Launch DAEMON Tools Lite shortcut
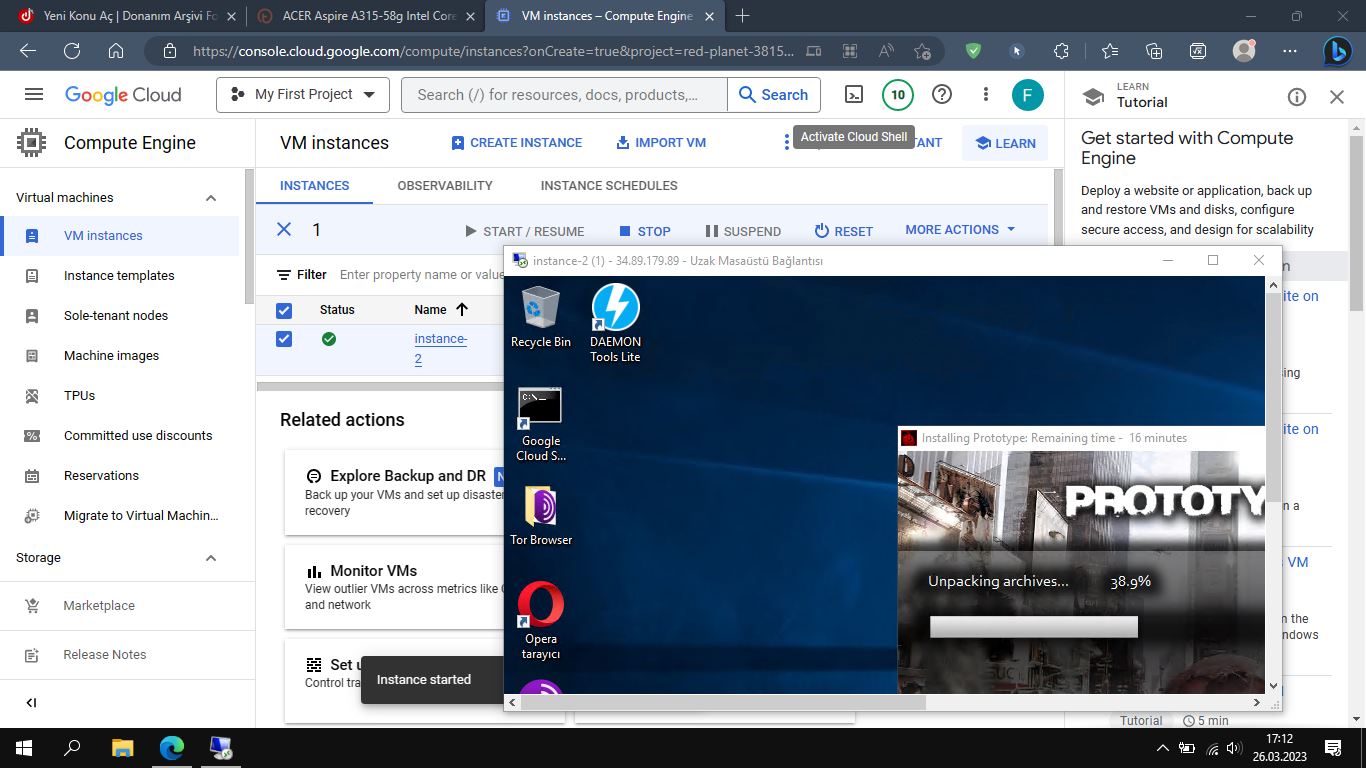 click(615, 324)
